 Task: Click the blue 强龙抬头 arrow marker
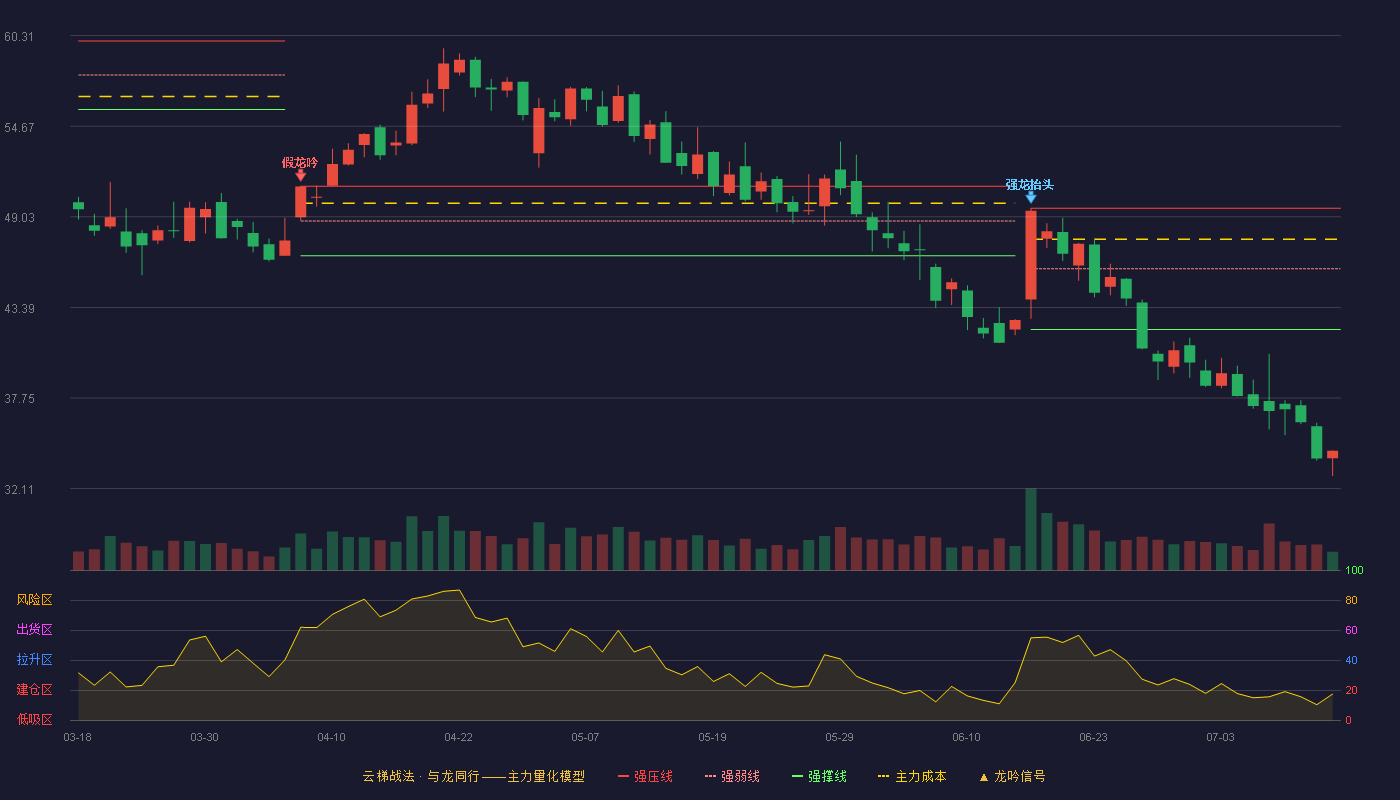pos(1030,197)
